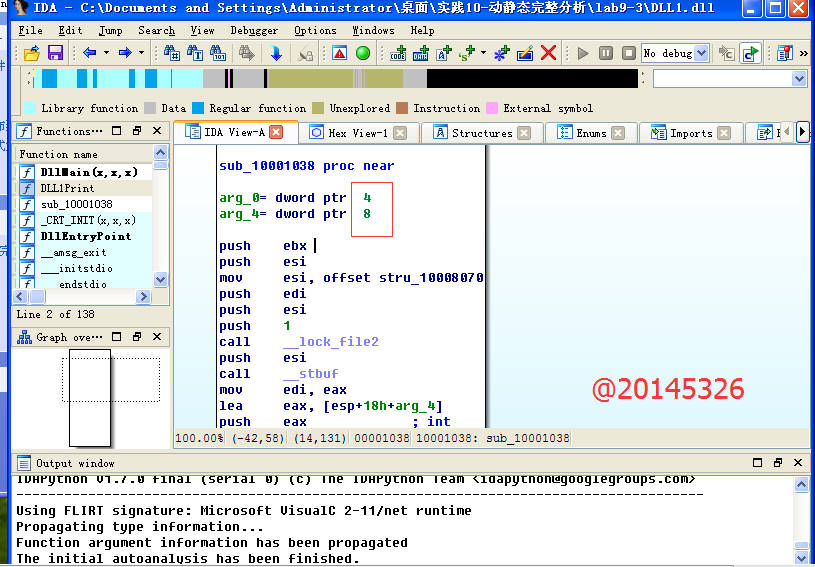Click the Open file toolbar icon
815x567 pixels.
pos(32,53)
